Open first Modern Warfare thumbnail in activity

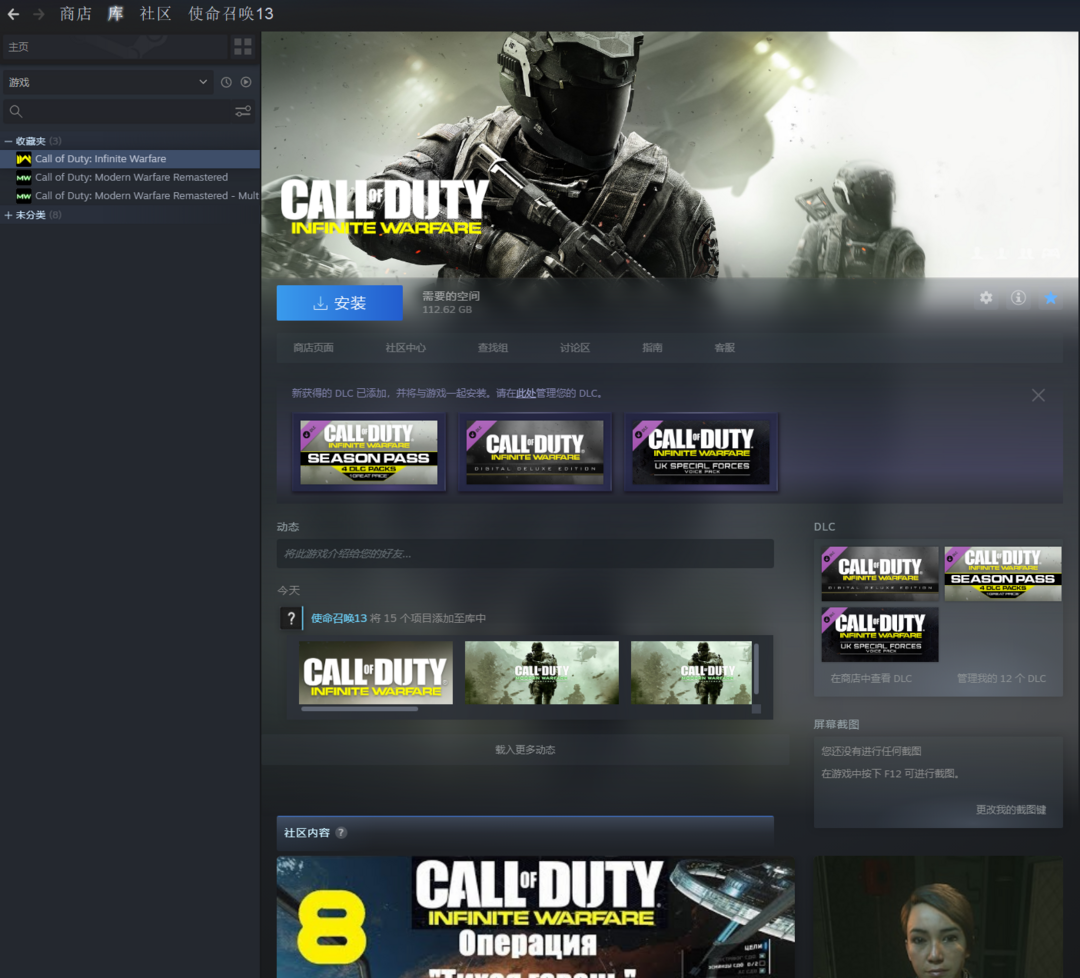pos(542,673)
